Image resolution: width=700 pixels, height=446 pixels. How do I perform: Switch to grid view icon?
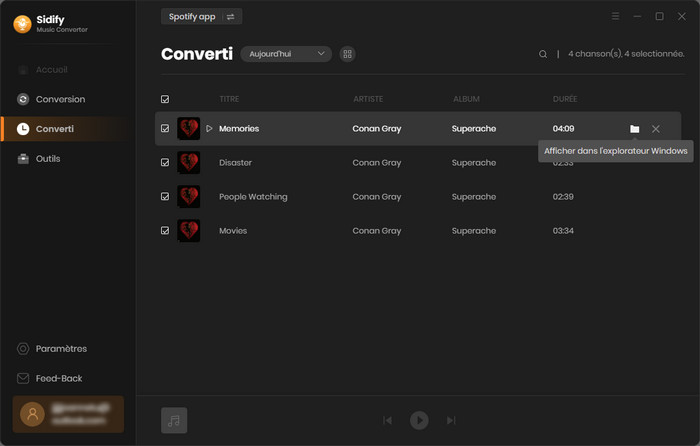[x=347, y=54]
